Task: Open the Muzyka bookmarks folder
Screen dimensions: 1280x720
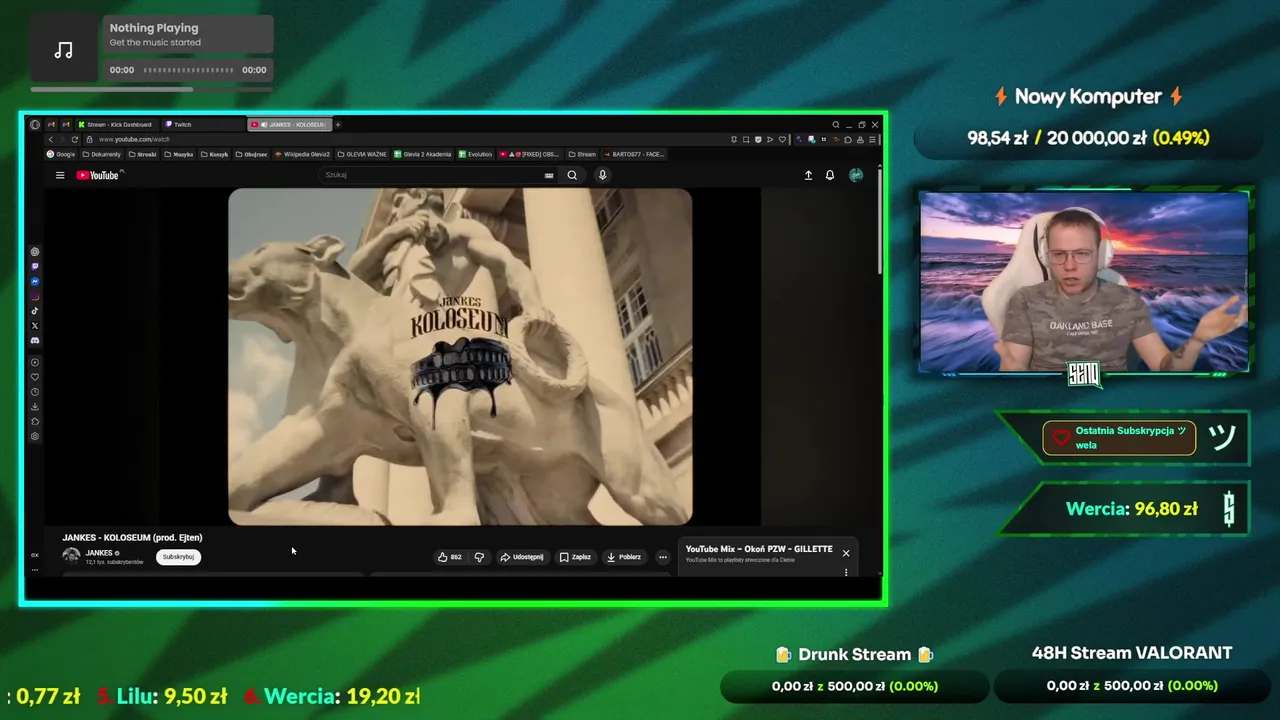Action: (179, 154)
